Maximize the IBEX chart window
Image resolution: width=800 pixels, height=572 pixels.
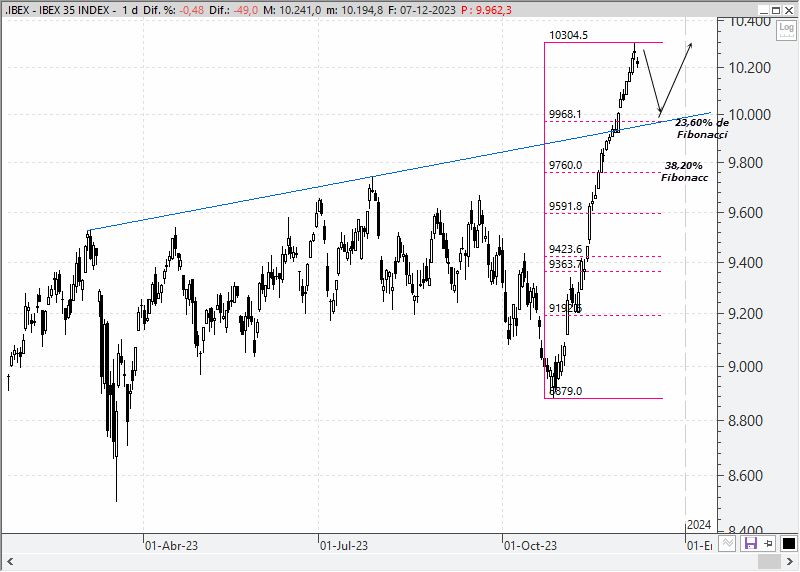coord(776,10)
